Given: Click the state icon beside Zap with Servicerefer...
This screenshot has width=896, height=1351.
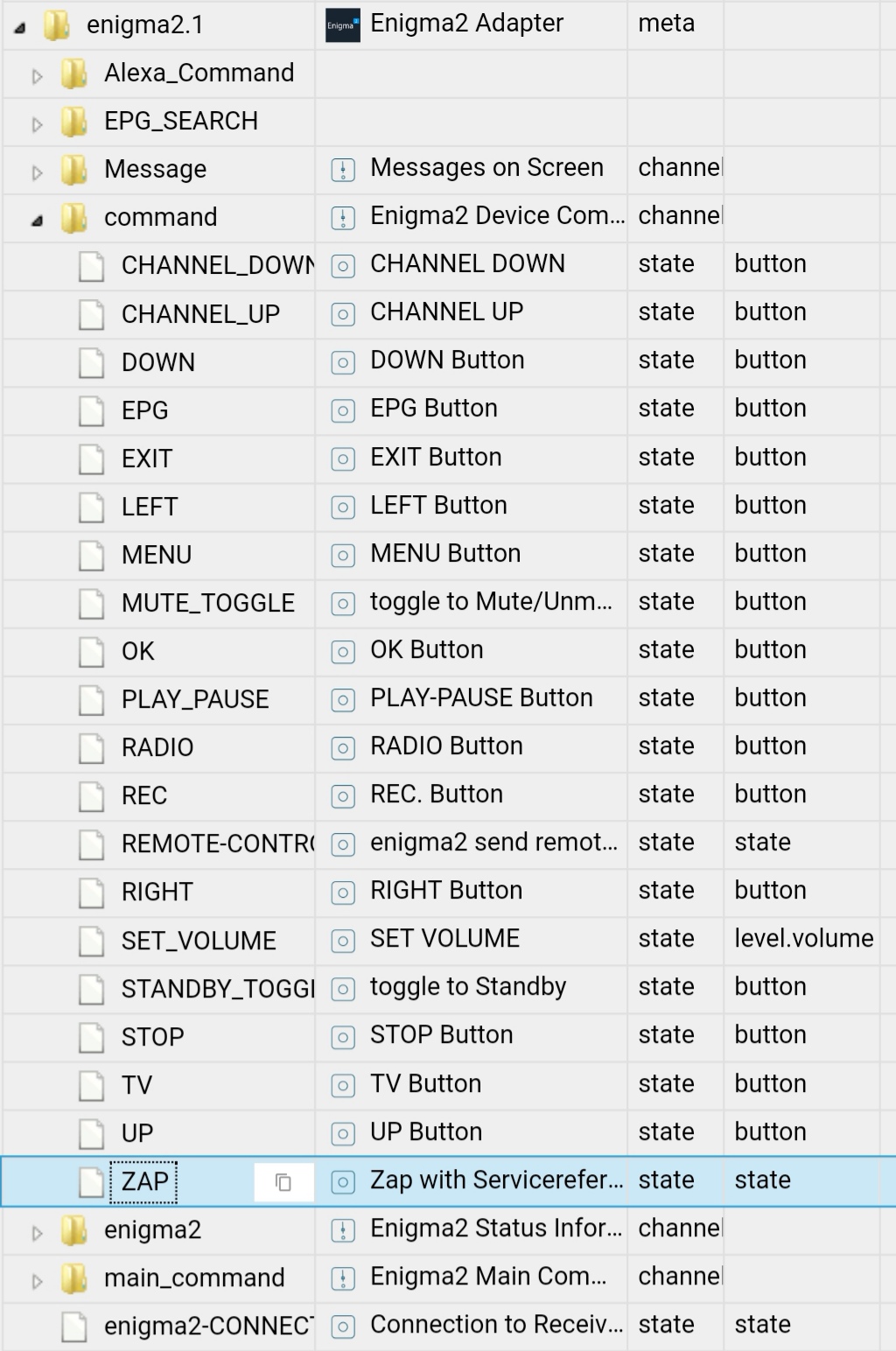Looking at the screenshot, I should pos(343,1182).
